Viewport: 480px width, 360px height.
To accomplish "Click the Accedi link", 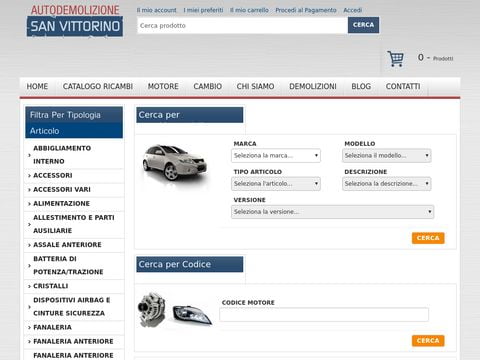I will coord(353,10).
